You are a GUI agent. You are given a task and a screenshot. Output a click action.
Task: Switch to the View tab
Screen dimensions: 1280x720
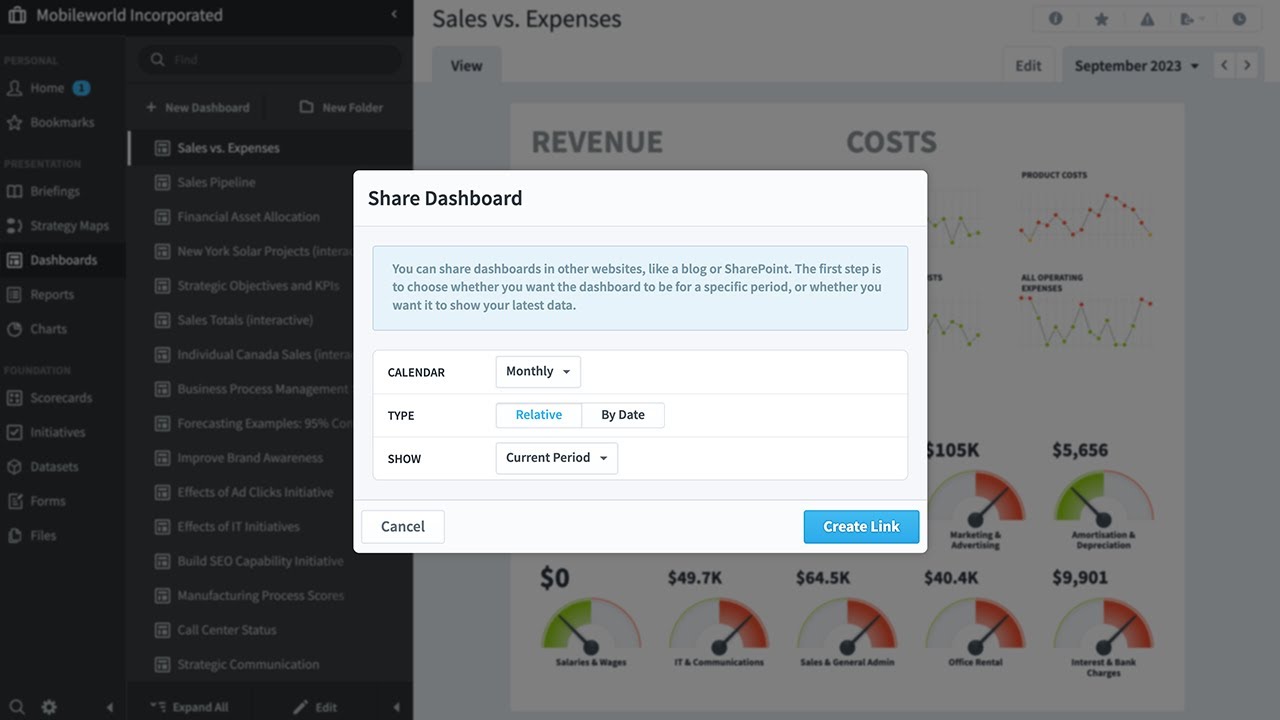point(466,66)
